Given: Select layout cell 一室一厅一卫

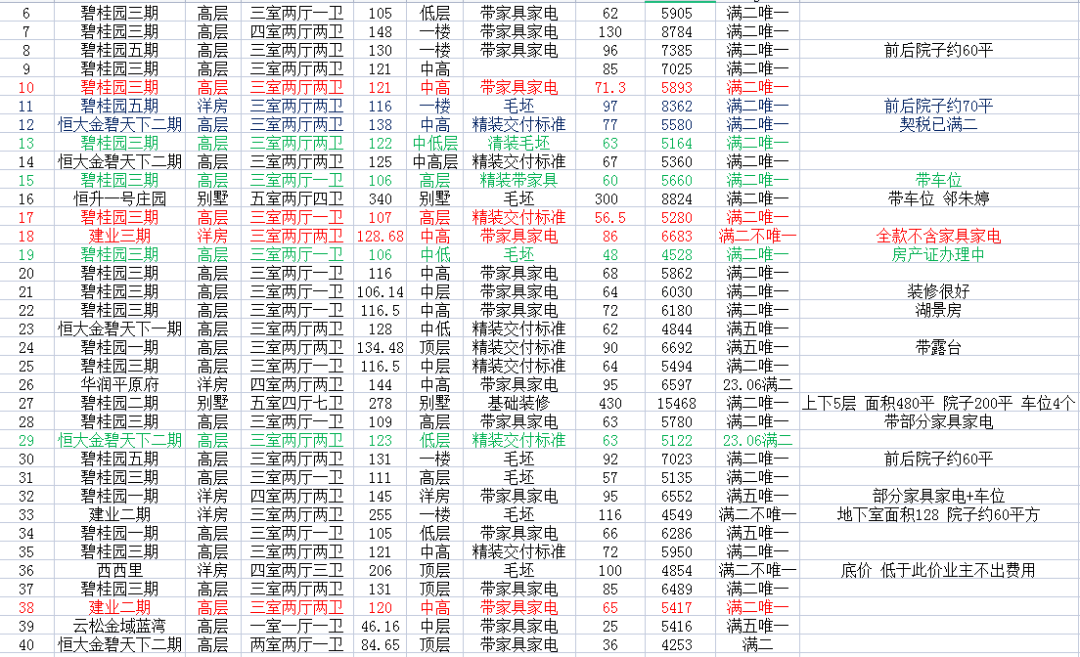Looking at the screenshot, I should [x=297, y=627].
